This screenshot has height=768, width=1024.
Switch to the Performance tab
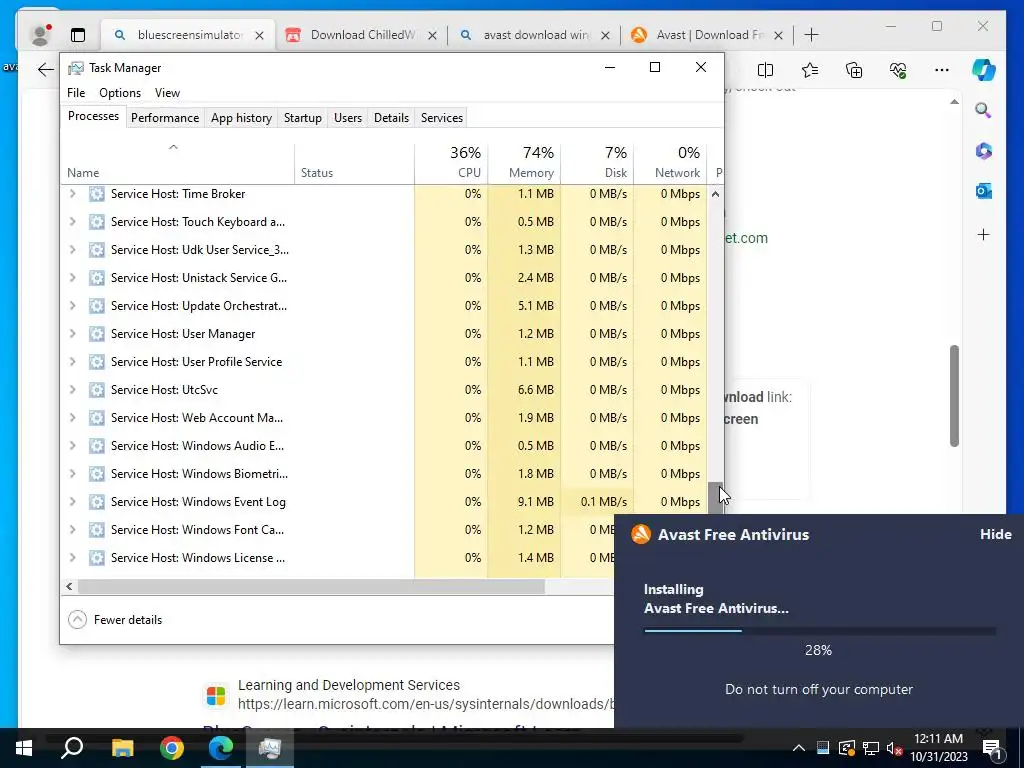[165, 118]
